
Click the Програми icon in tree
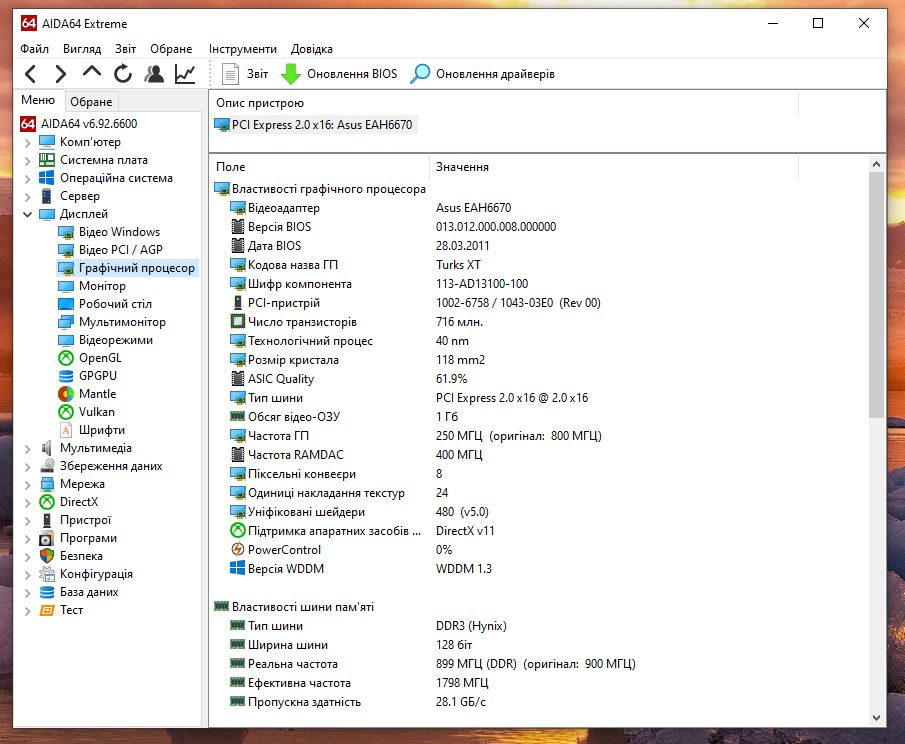tap(47, 539)
